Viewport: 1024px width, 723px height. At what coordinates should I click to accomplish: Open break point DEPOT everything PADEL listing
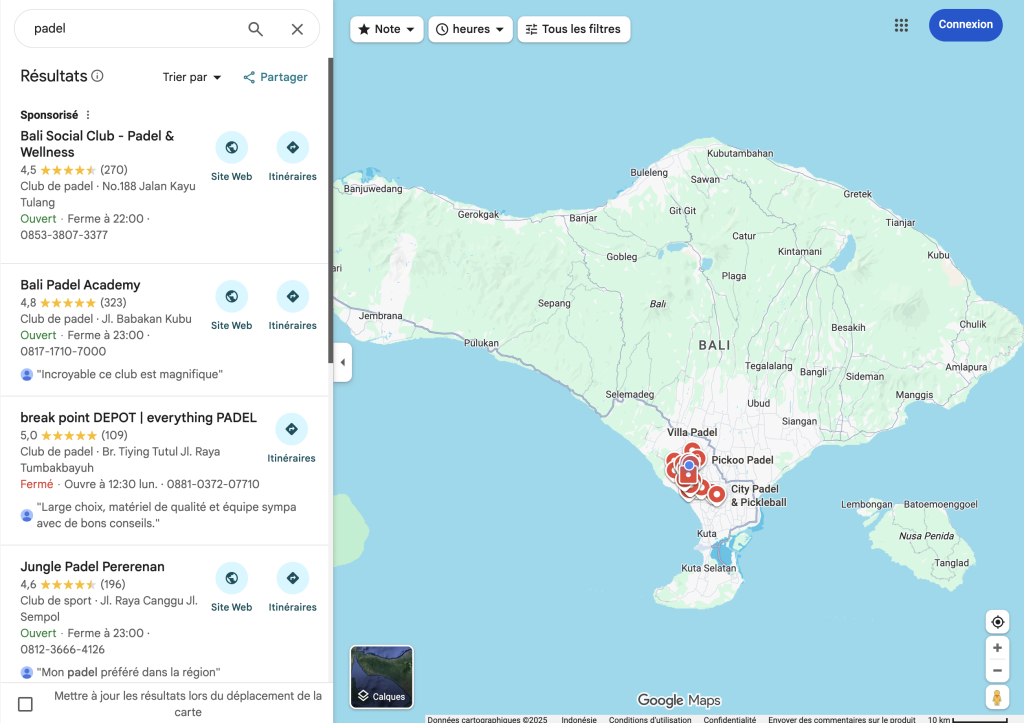point(138,417)
